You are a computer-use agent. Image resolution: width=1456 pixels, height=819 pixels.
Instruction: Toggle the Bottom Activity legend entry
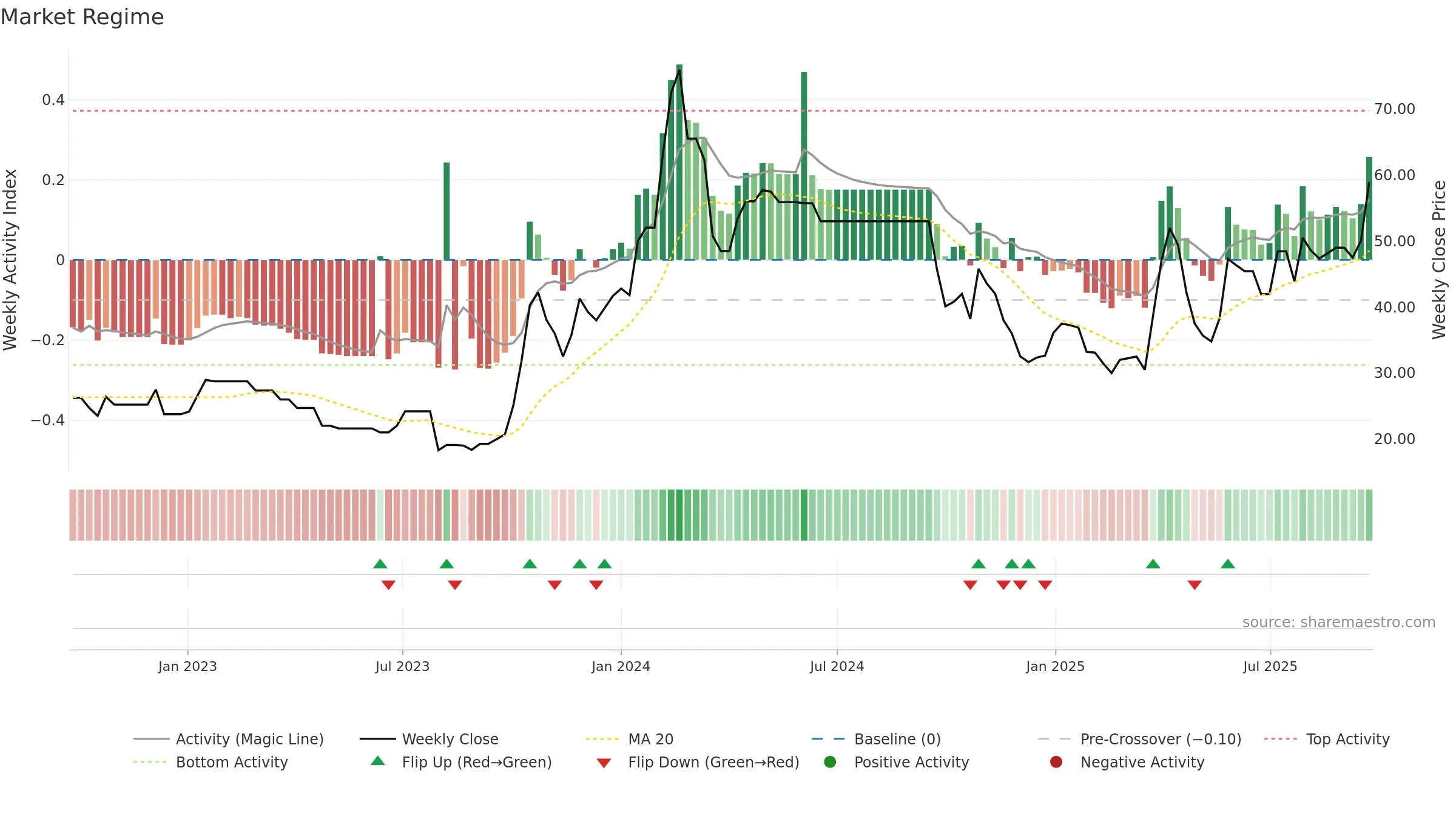[211, 762]
